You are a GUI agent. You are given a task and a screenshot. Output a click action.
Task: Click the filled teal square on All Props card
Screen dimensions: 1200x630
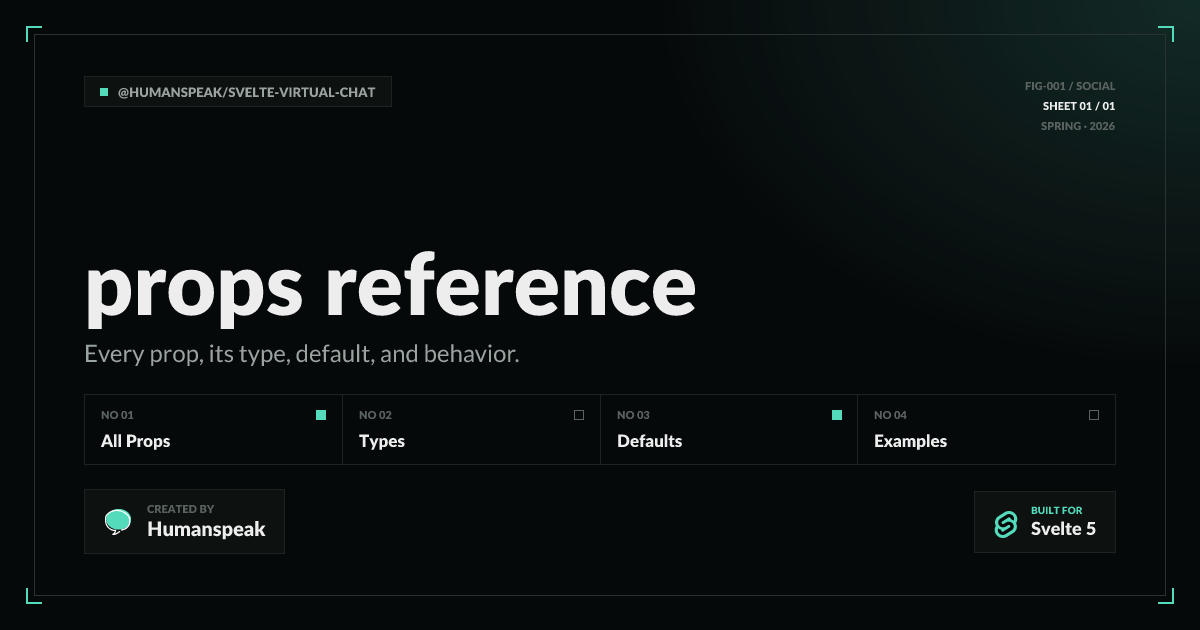pos(321,415)
